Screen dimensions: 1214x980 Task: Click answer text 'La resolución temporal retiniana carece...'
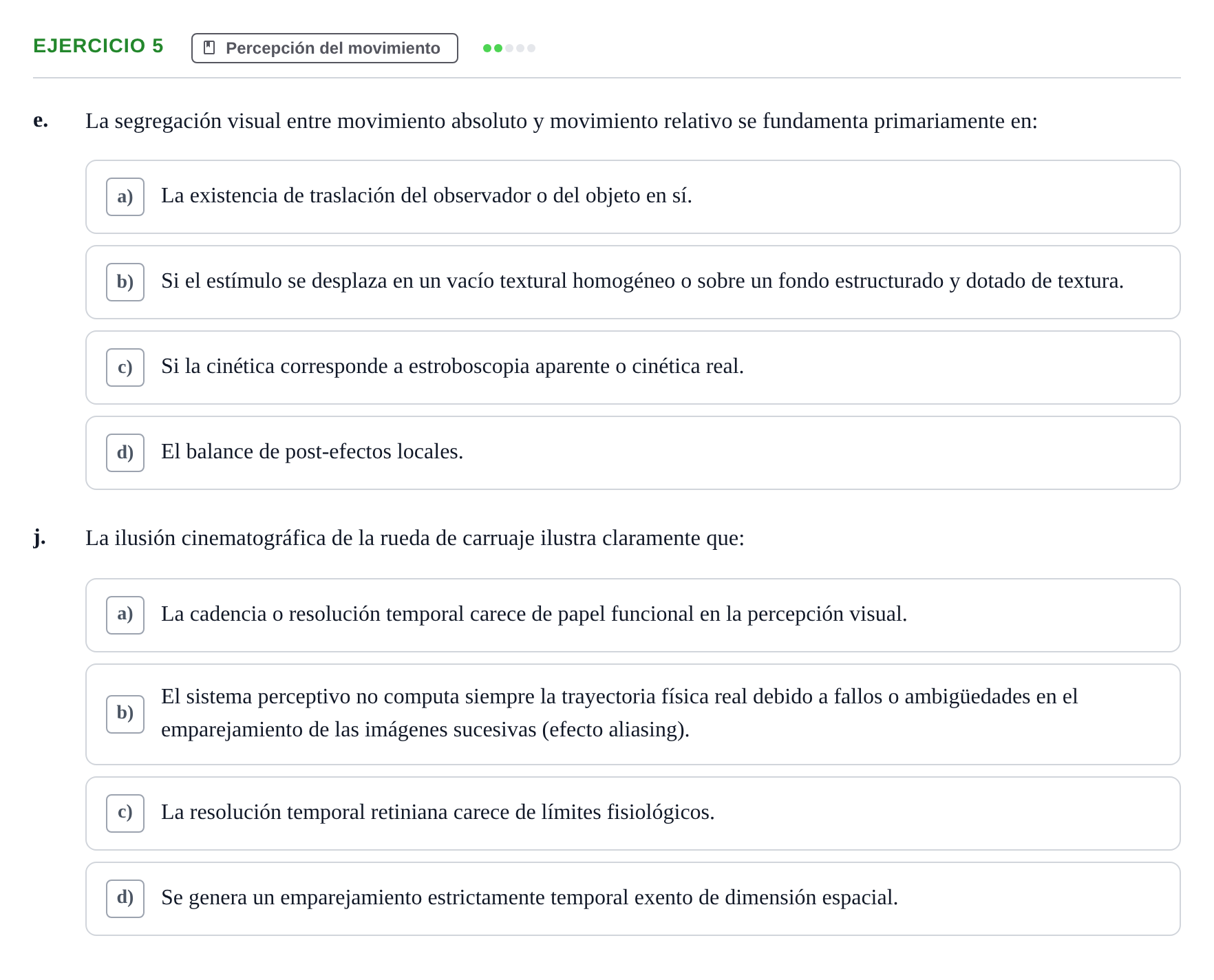pos(438,812)
